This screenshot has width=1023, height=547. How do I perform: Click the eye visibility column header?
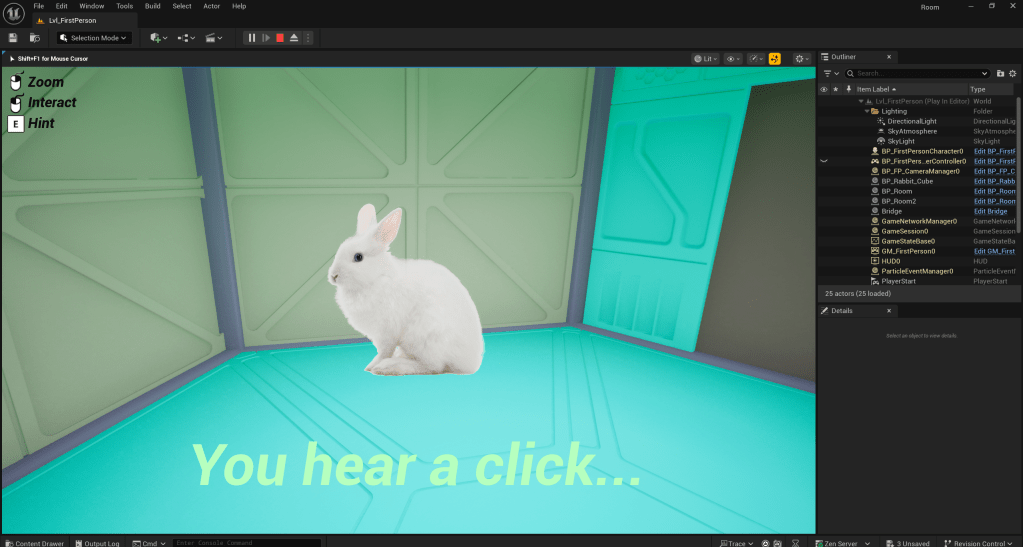point(824,89)
